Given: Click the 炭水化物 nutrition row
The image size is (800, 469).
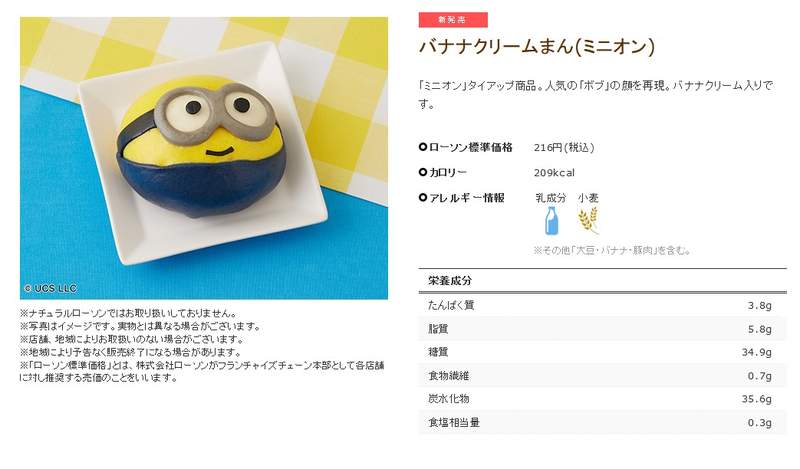Looking at the screenshot, I should point(603,399).
